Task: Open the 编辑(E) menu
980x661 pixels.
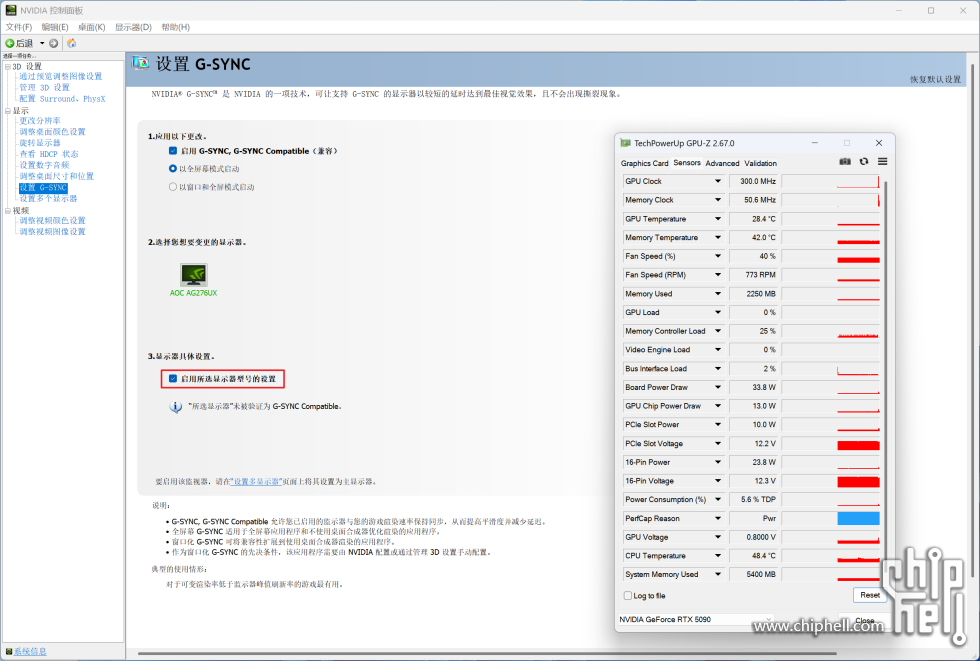Action: [55, 27]
